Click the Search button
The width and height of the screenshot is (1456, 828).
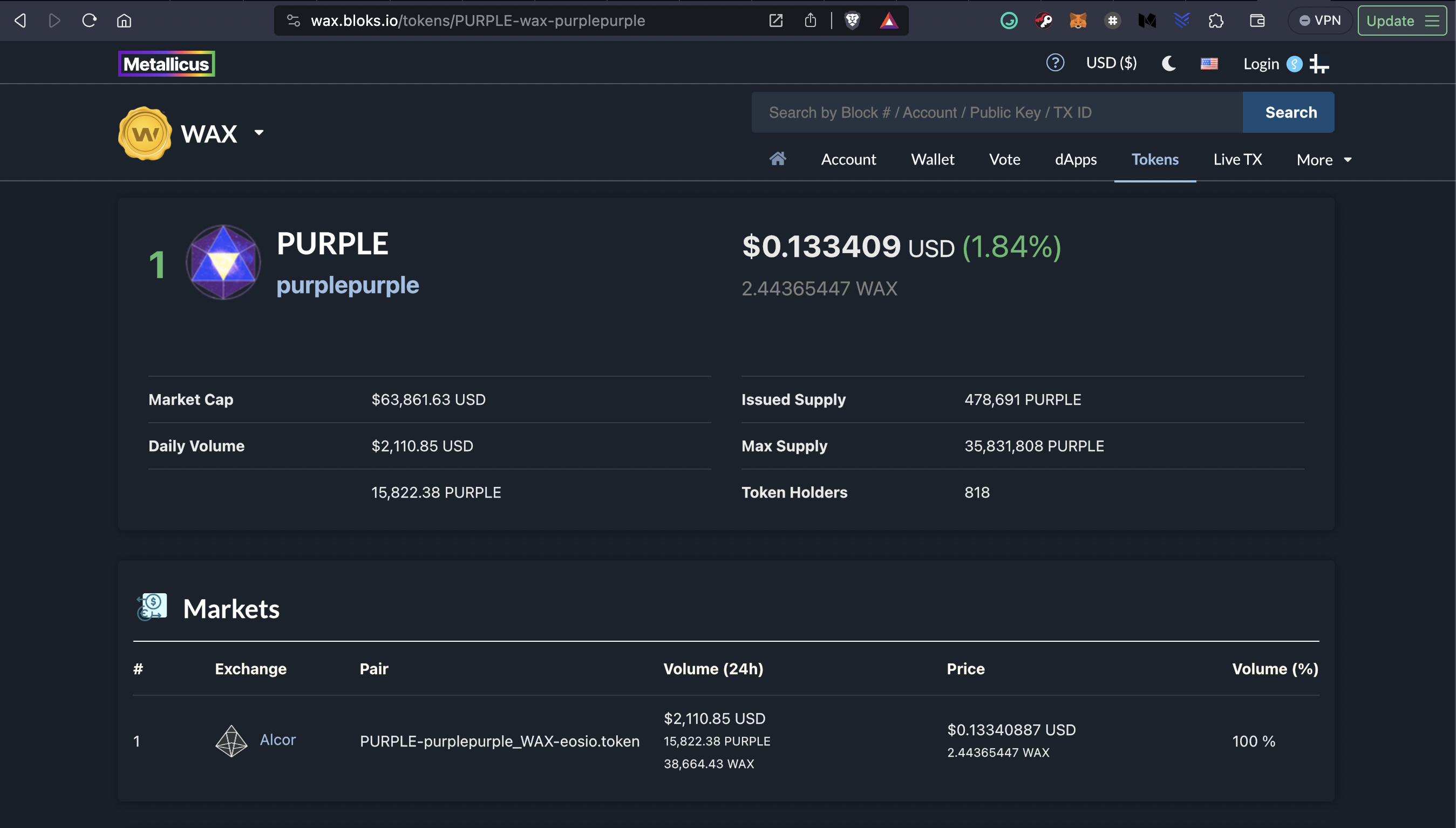[1288, 112]
